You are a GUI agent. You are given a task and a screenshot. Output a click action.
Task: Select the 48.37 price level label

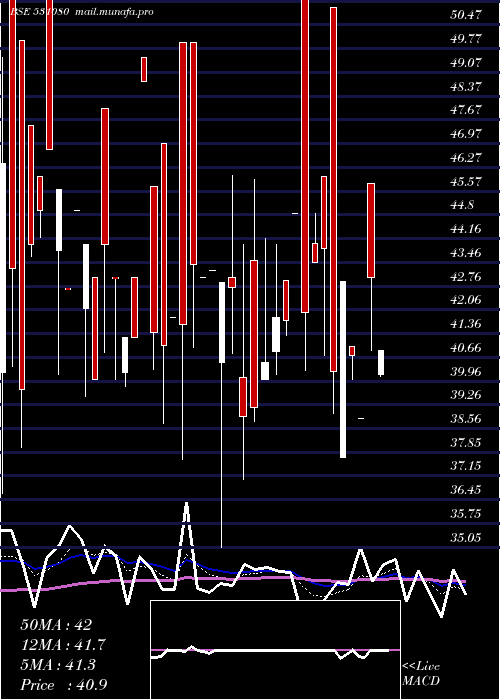466,86
